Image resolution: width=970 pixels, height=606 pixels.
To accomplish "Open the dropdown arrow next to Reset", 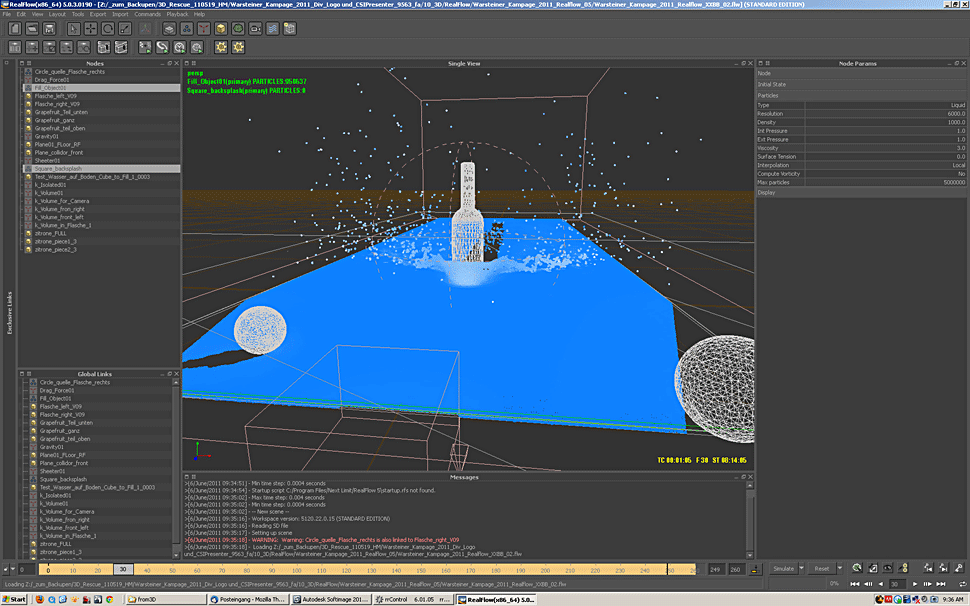I will (838, 569).
